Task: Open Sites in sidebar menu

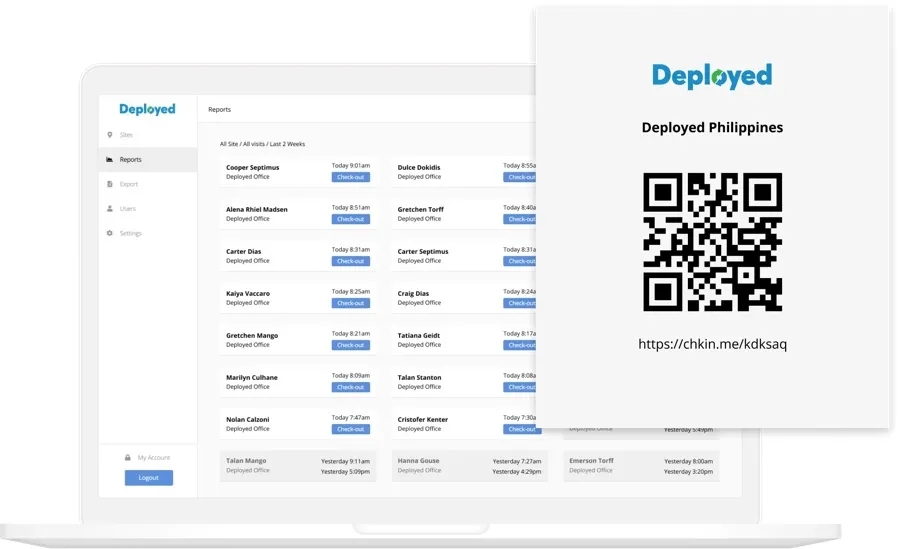Action: [x=148, y=135]
